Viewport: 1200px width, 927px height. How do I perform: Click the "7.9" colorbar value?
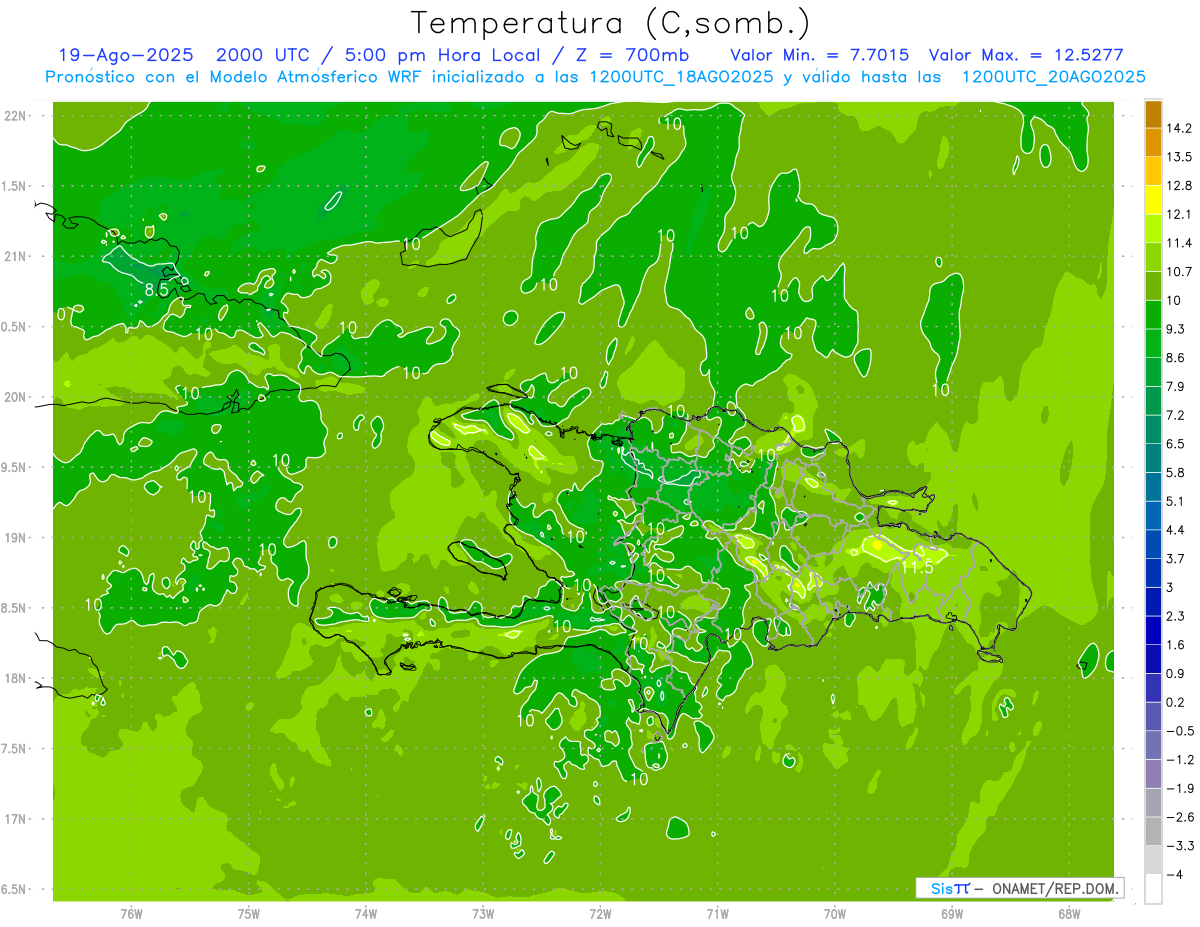(x=1175, y=386)
